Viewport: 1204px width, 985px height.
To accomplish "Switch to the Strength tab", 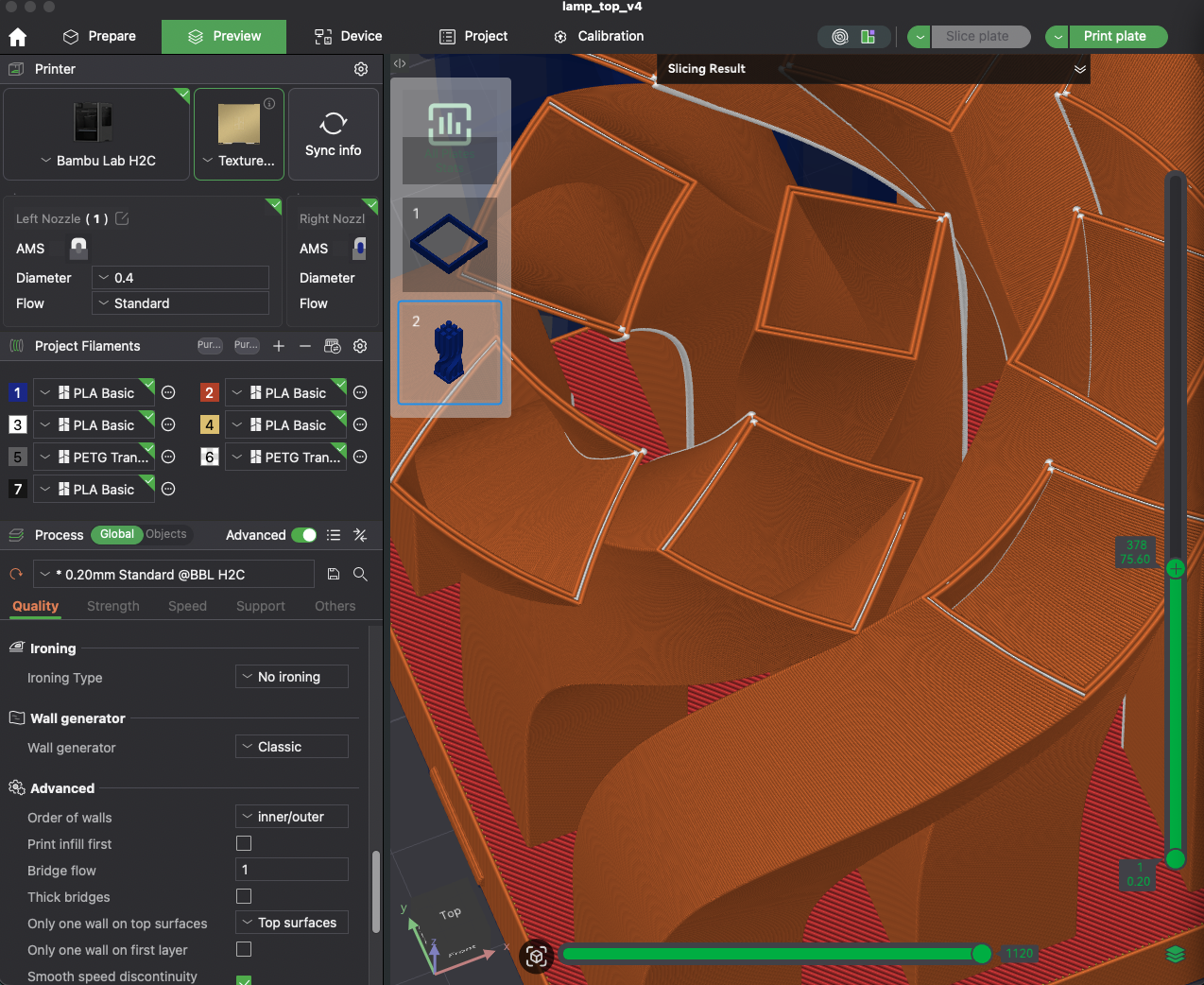I will click(112, 606).
